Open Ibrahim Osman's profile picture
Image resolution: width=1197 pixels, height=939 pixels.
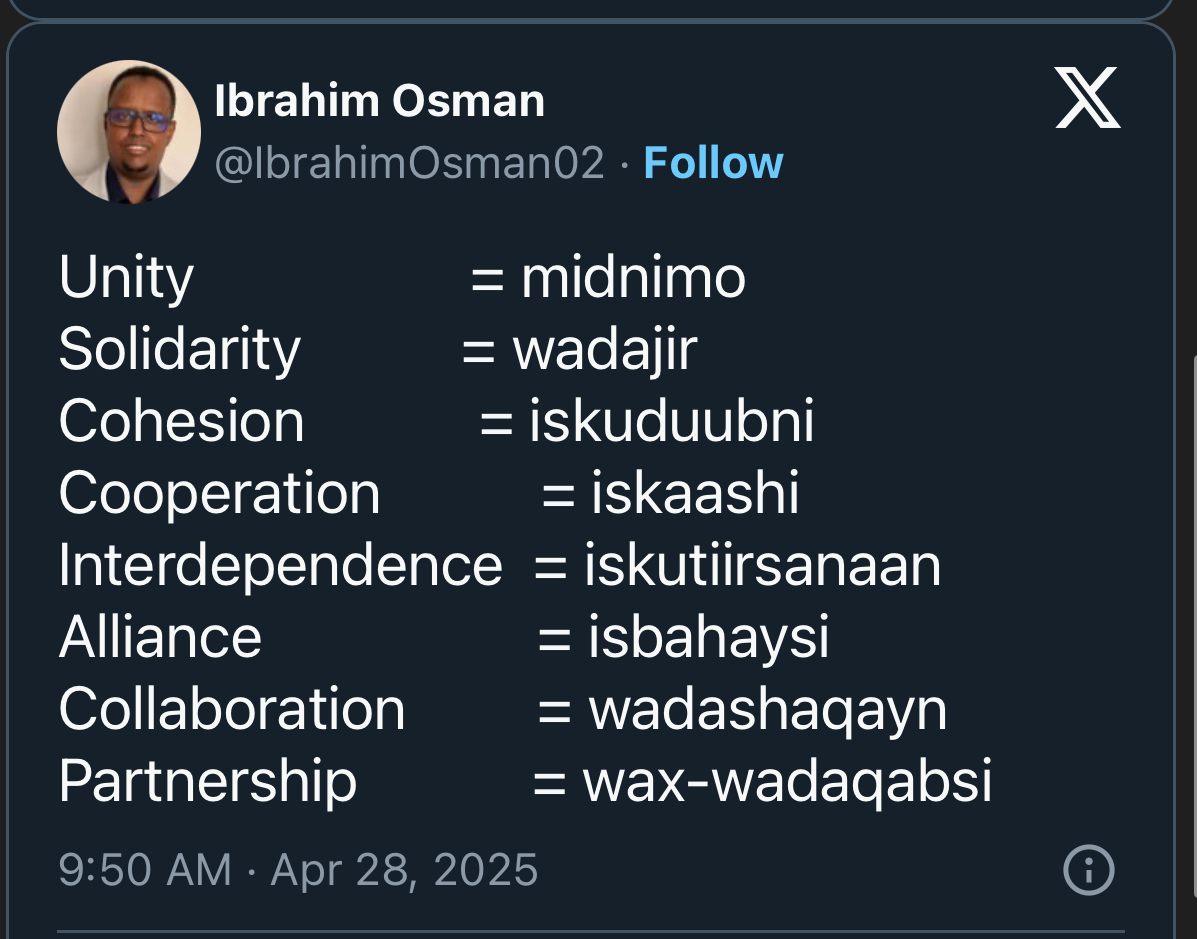click(x=129, y=131)
